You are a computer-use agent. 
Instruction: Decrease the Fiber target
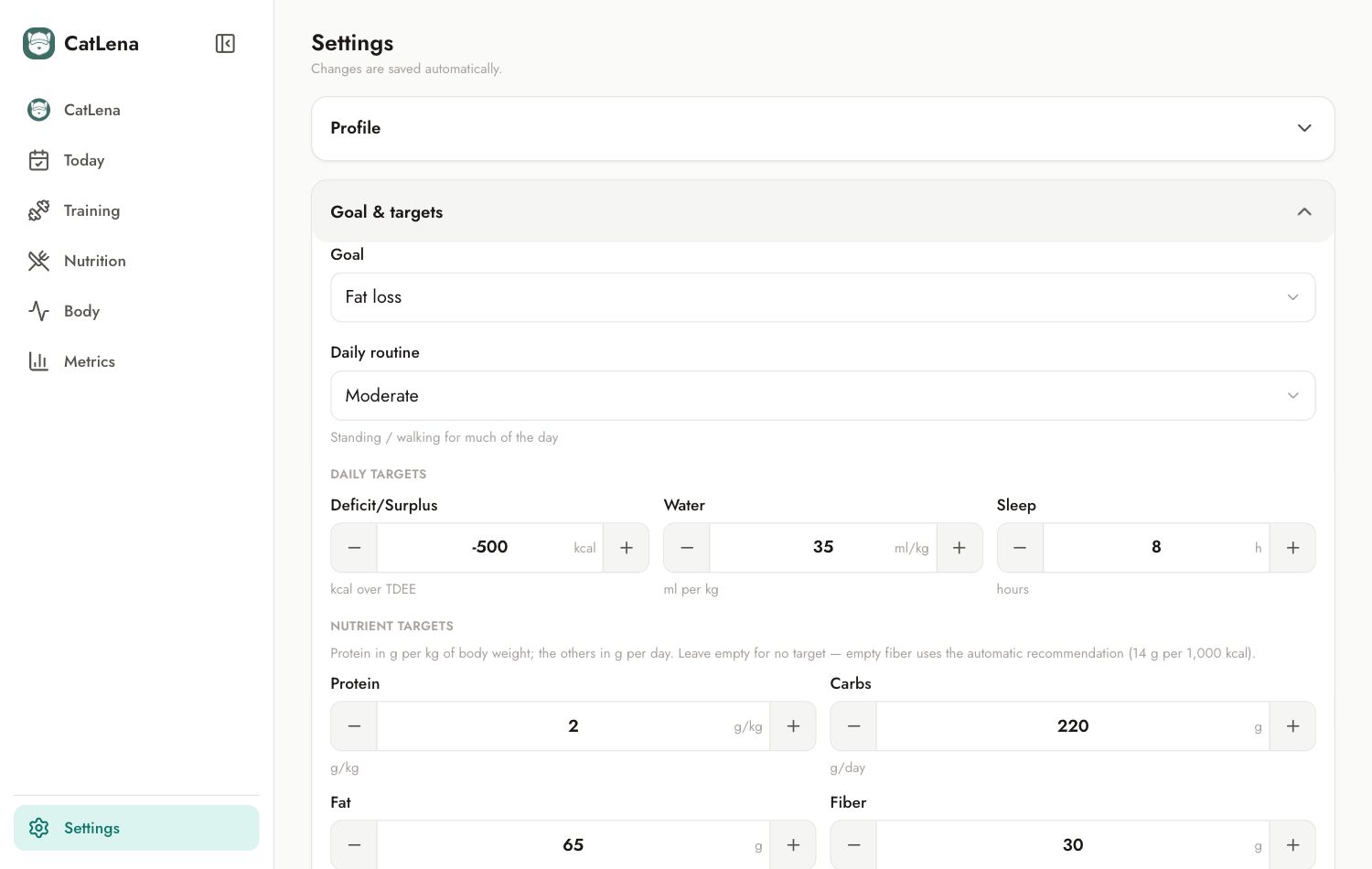[853, 845]
